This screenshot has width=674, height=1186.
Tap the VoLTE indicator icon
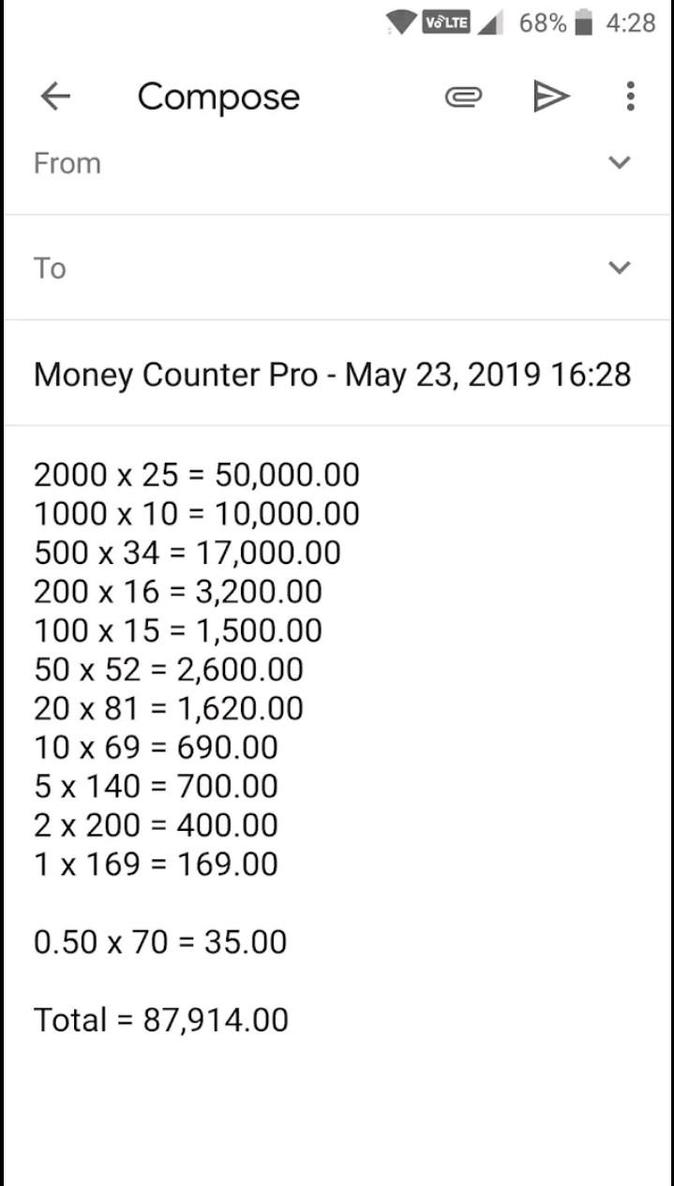click(x=446, y=23)
